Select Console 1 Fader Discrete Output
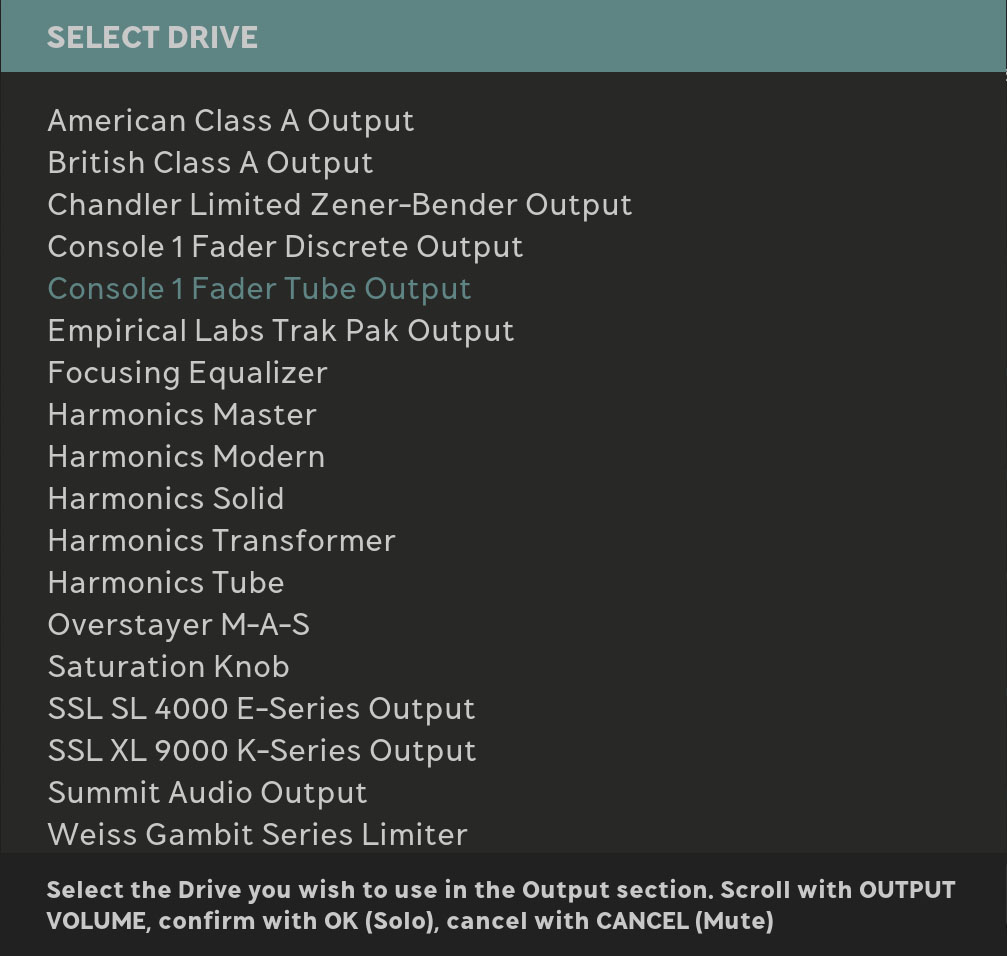The image size is (1007, 956). tap(285, 247)
